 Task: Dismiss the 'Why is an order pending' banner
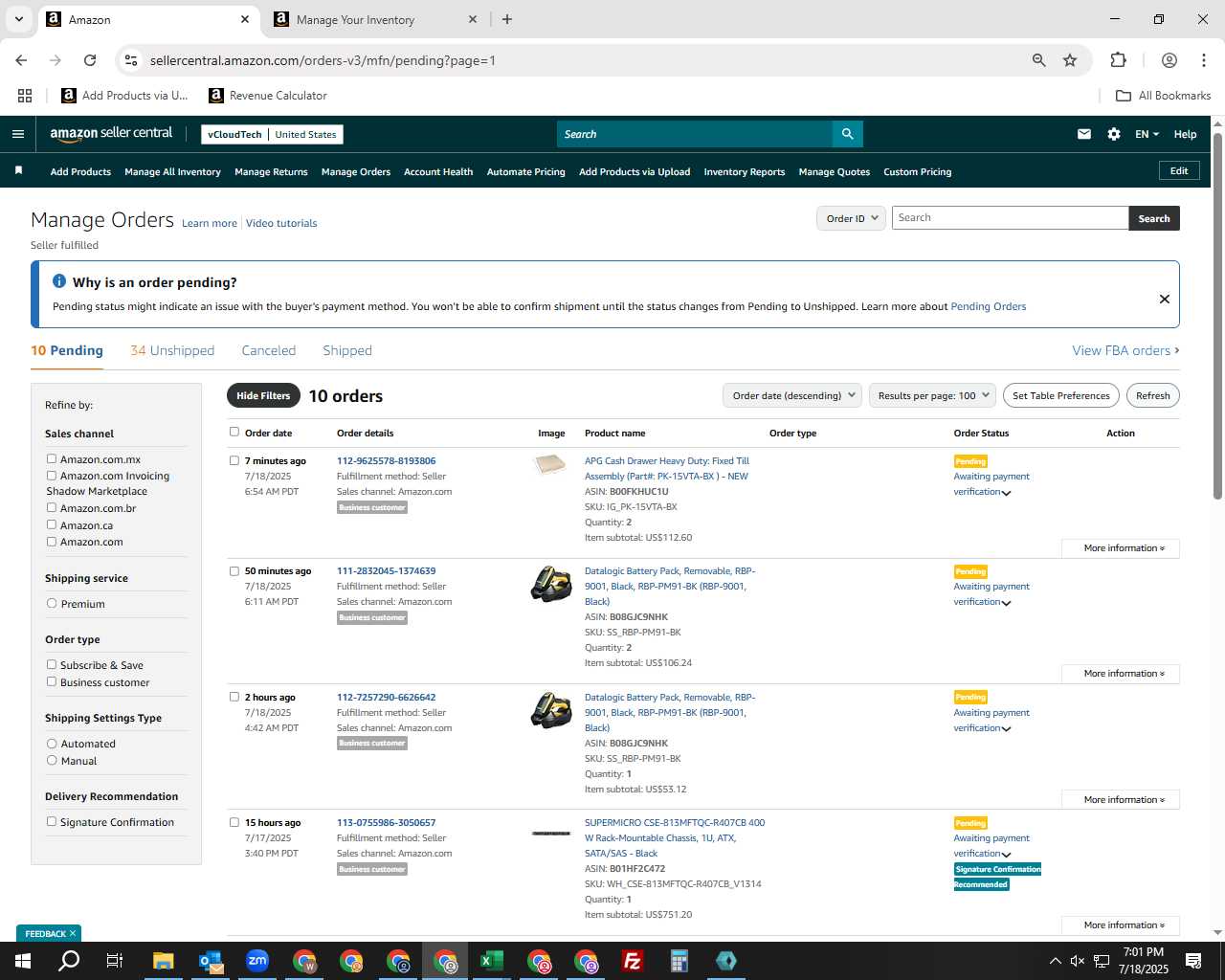point(1164,299)
